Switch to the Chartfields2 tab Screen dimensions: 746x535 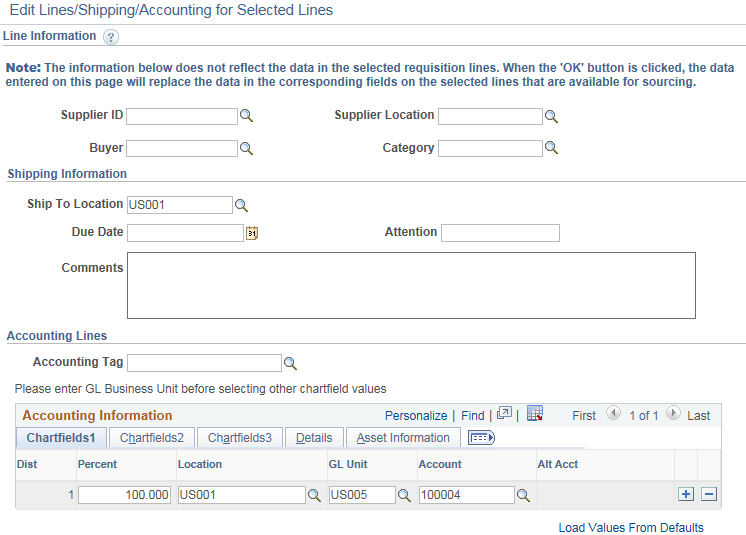(x=152, y=438)
